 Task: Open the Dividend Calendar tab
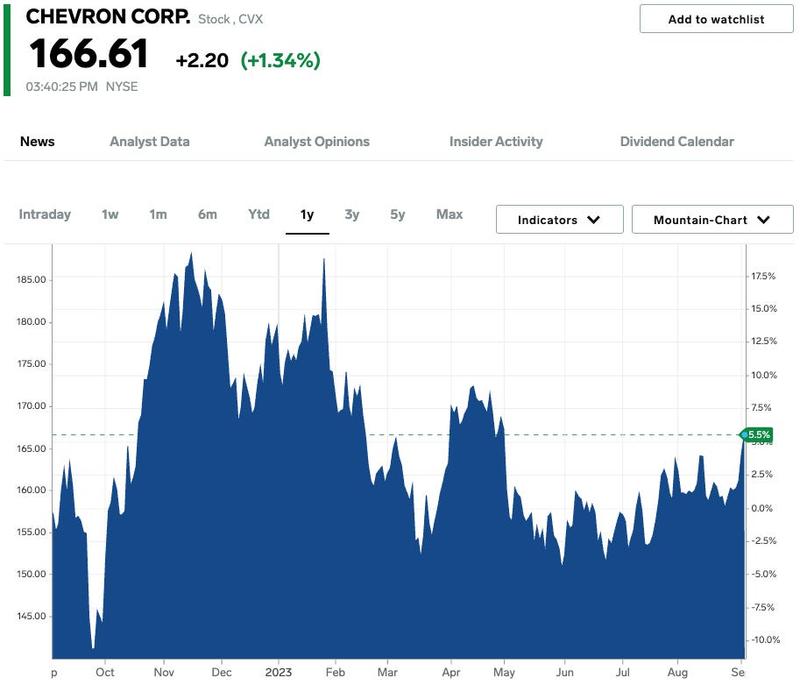click(x=677, y=141)
